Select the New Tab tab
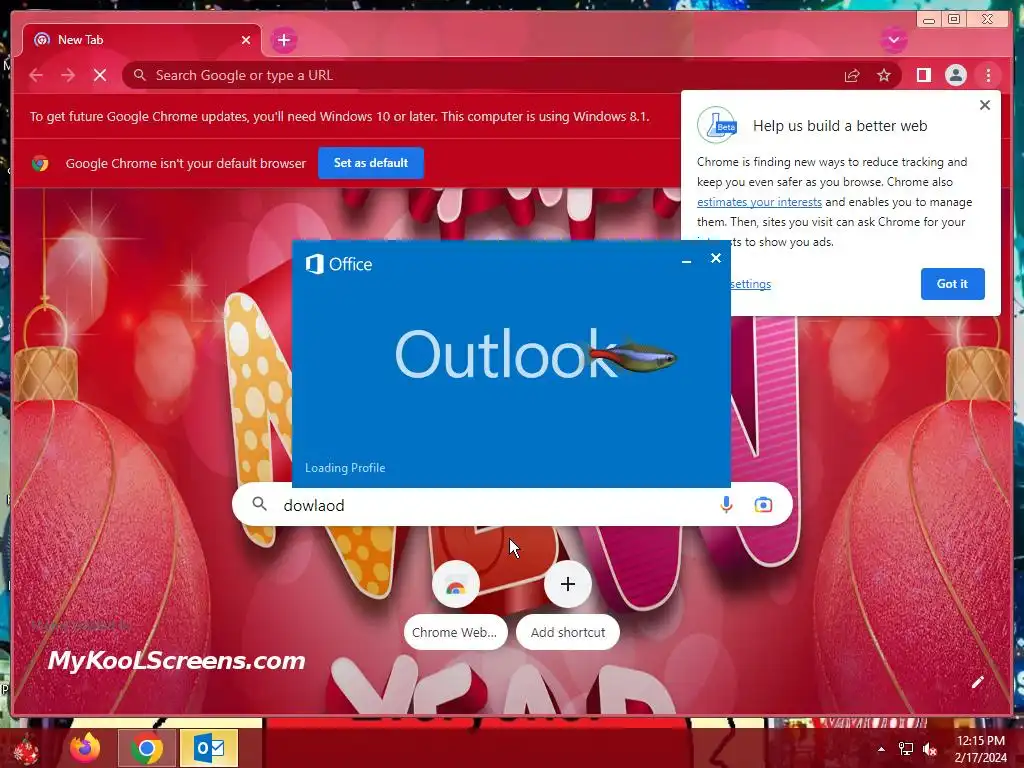 coord(141,40)
